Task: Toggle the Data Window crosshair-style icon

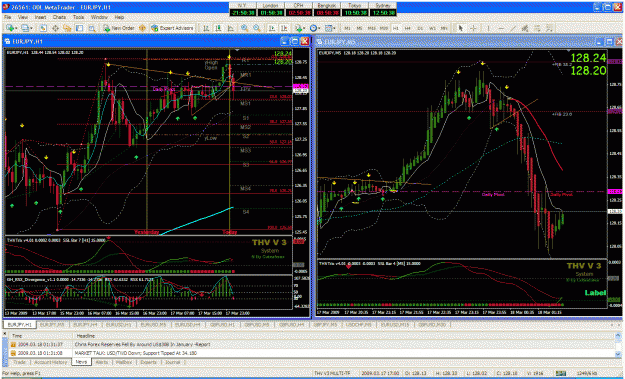Action: click(x=55, y=28)
